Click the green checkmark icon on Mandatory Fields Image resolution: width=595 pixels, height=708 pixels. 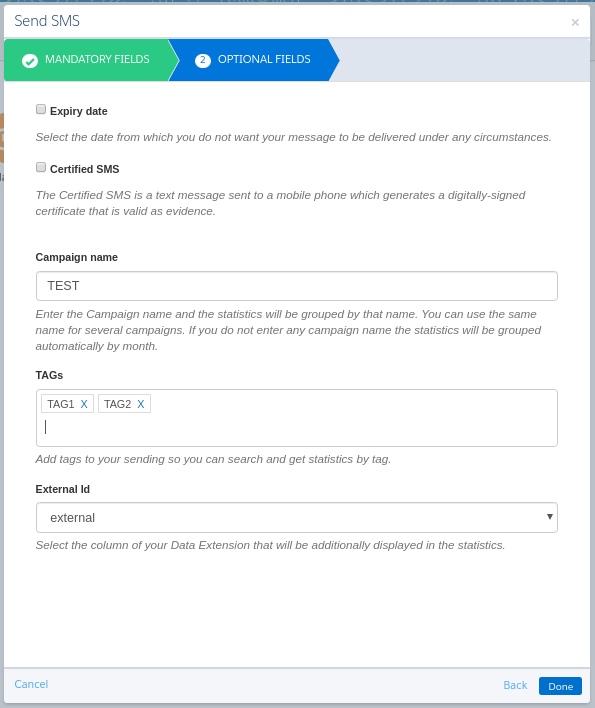[x=30, y=61]
